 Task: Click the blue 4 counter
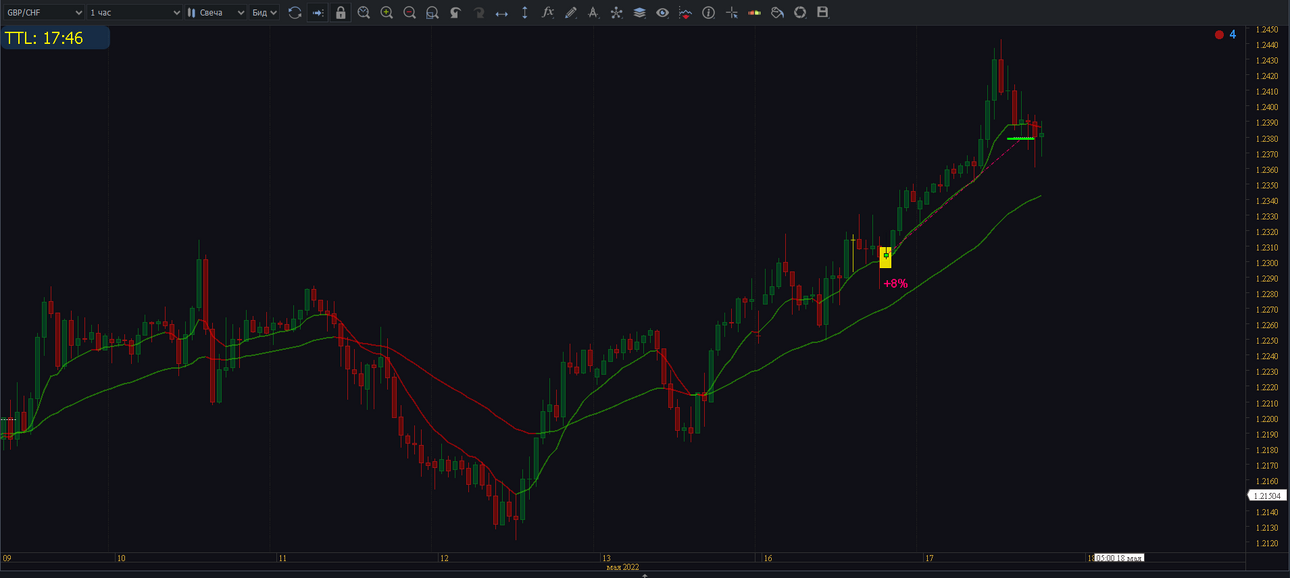(1233, 35)
